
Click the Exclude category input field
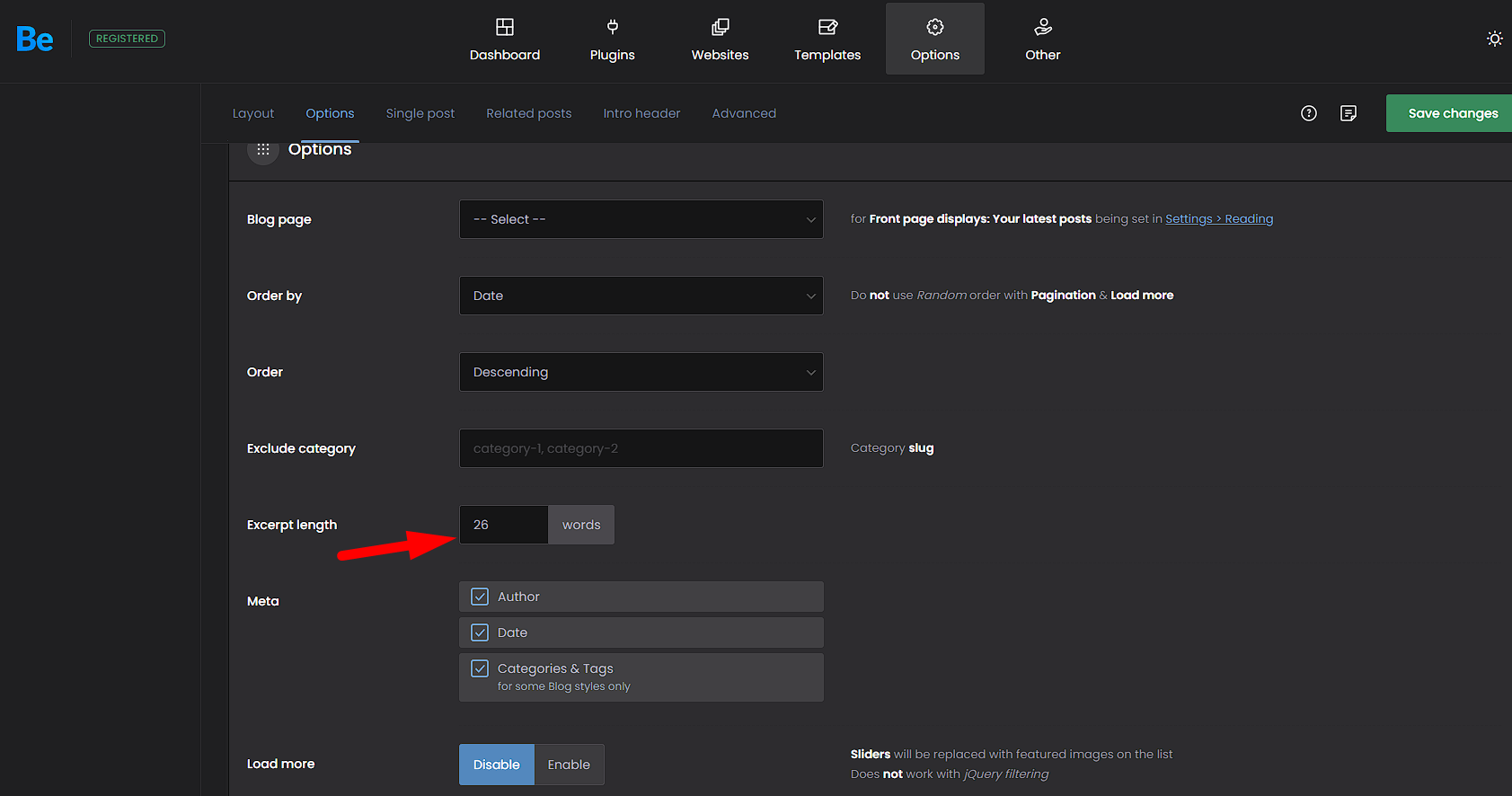coord(641,448)
